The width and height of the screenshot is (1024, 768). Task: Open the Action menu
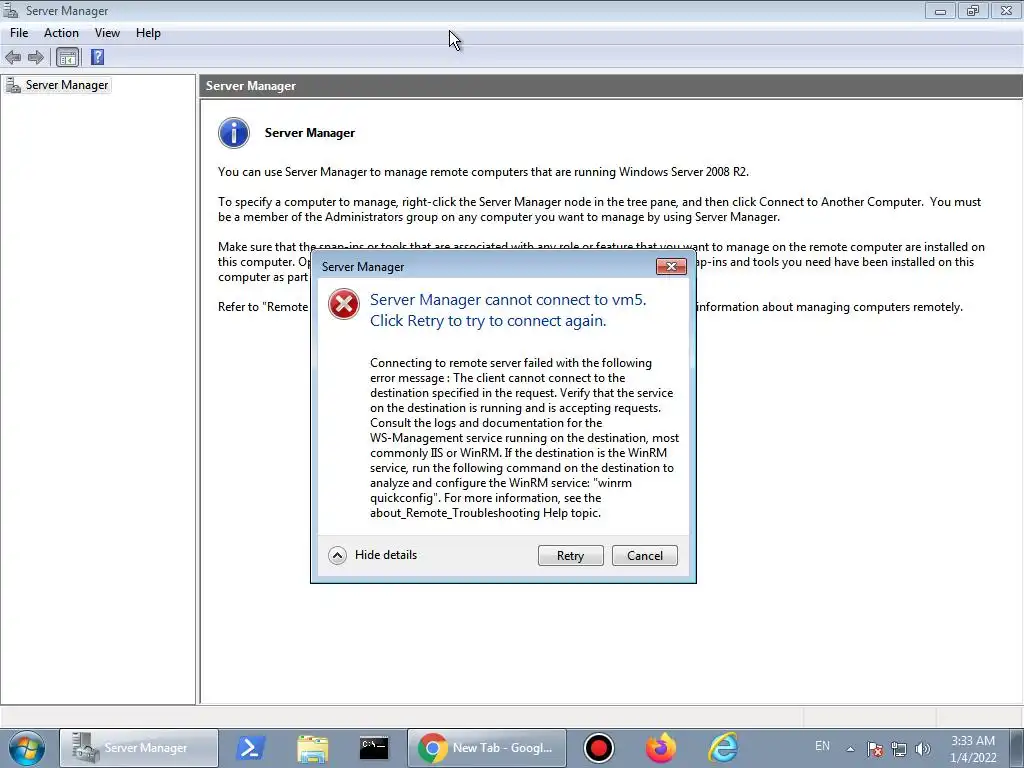click(x=61, y=33)
